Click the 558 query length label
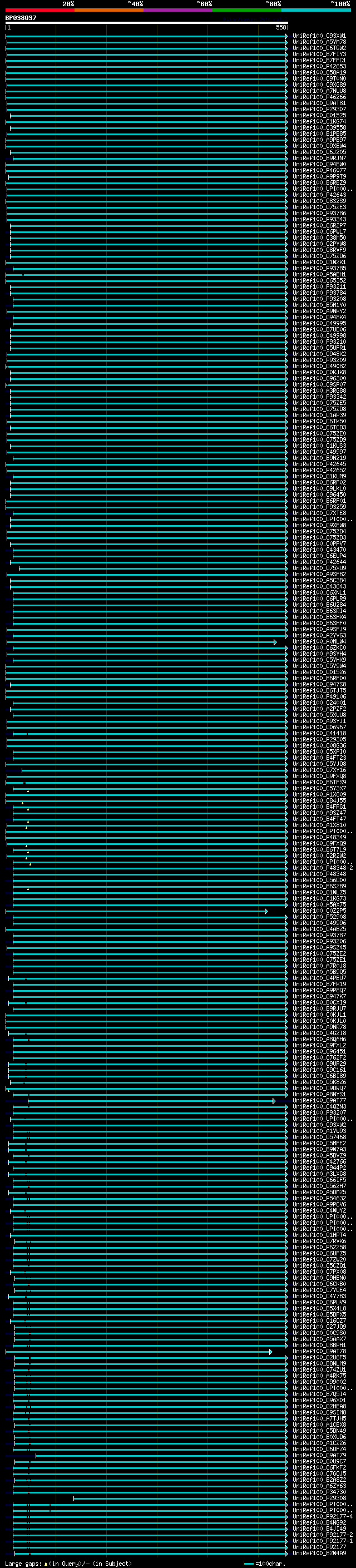The height and width of the screenshot is (1568, 356). (x=280, y=28)
